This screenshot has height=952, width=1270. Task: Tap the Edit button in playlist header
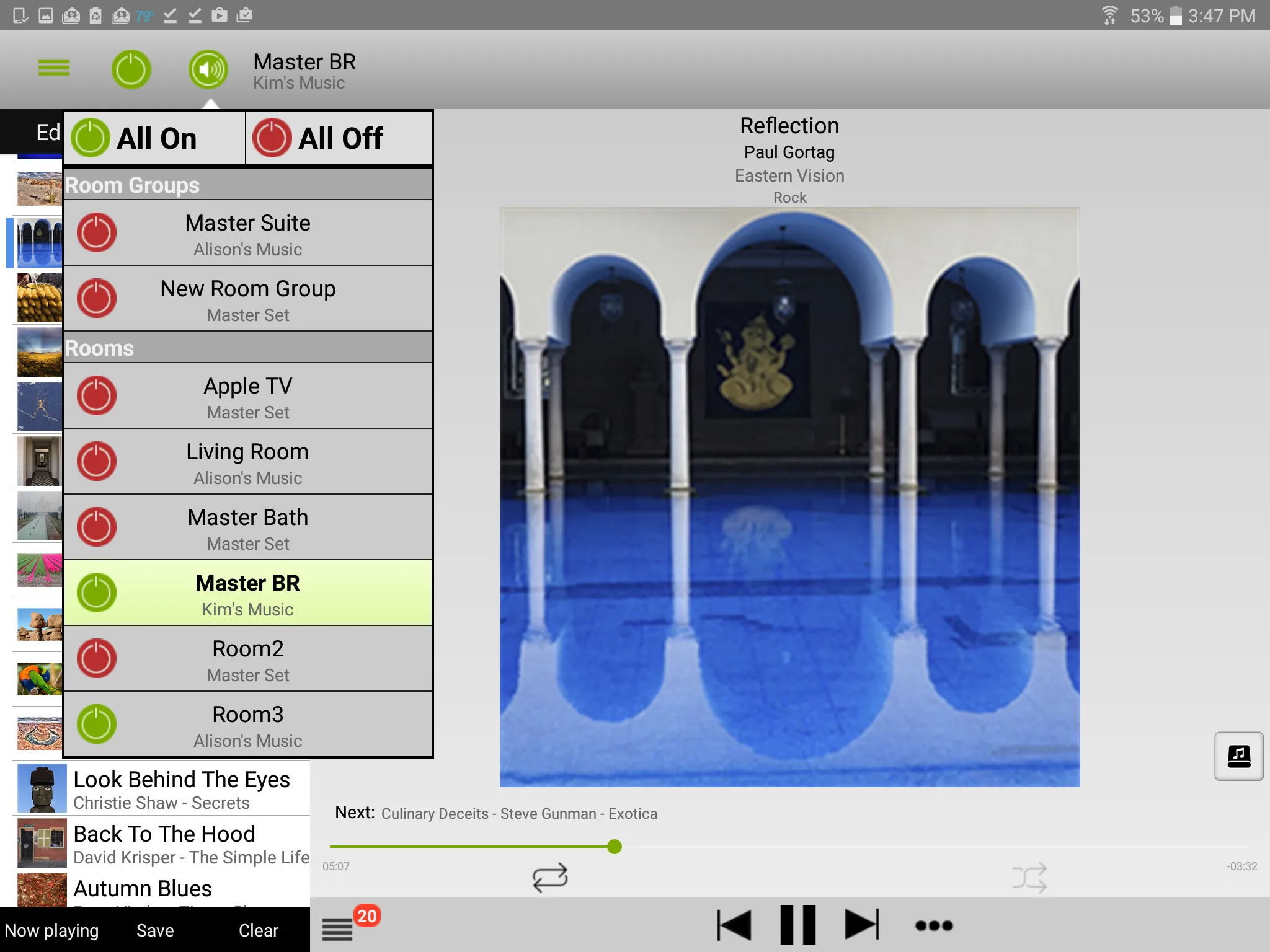[48, 132]
